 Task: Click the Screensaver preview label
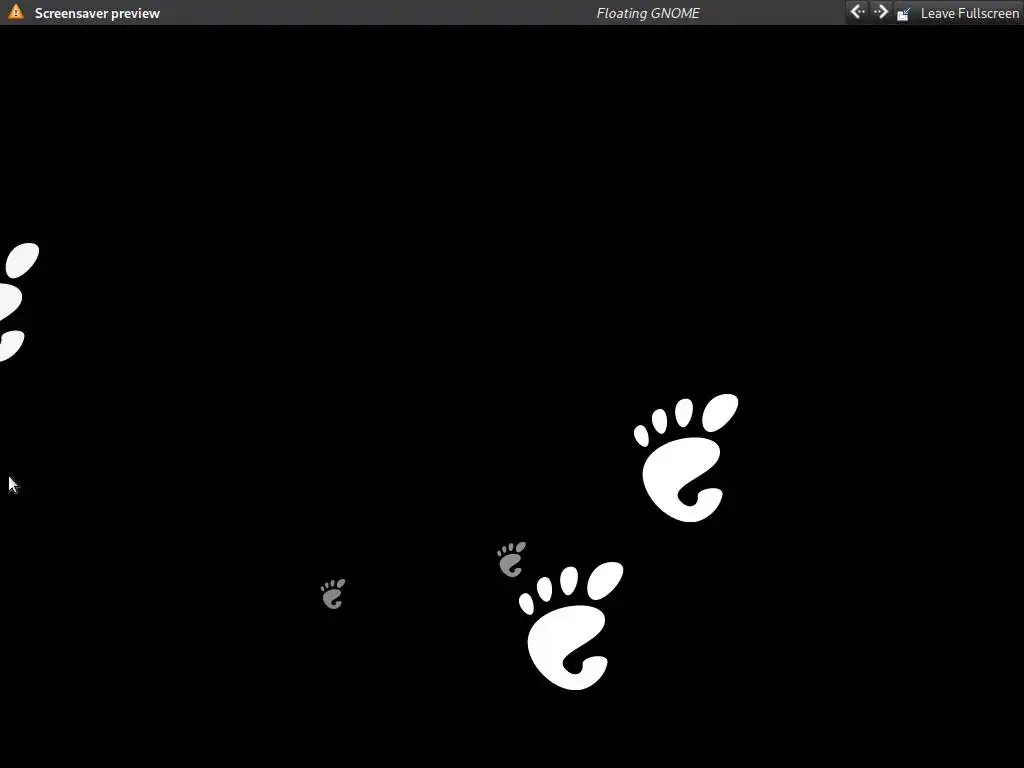97,13
